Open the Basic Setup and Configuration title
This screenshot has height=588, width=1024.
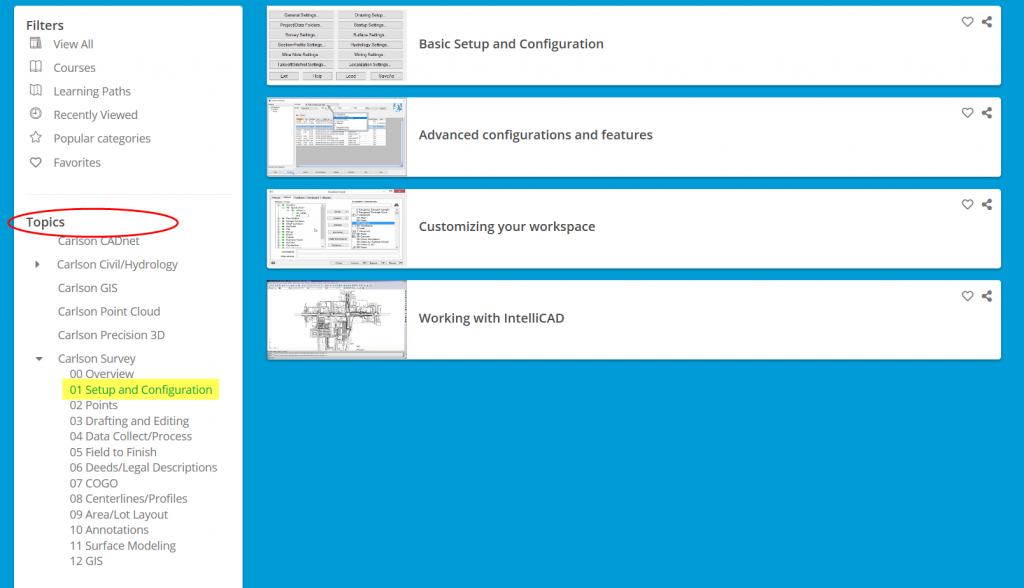(x=511, y=44)
